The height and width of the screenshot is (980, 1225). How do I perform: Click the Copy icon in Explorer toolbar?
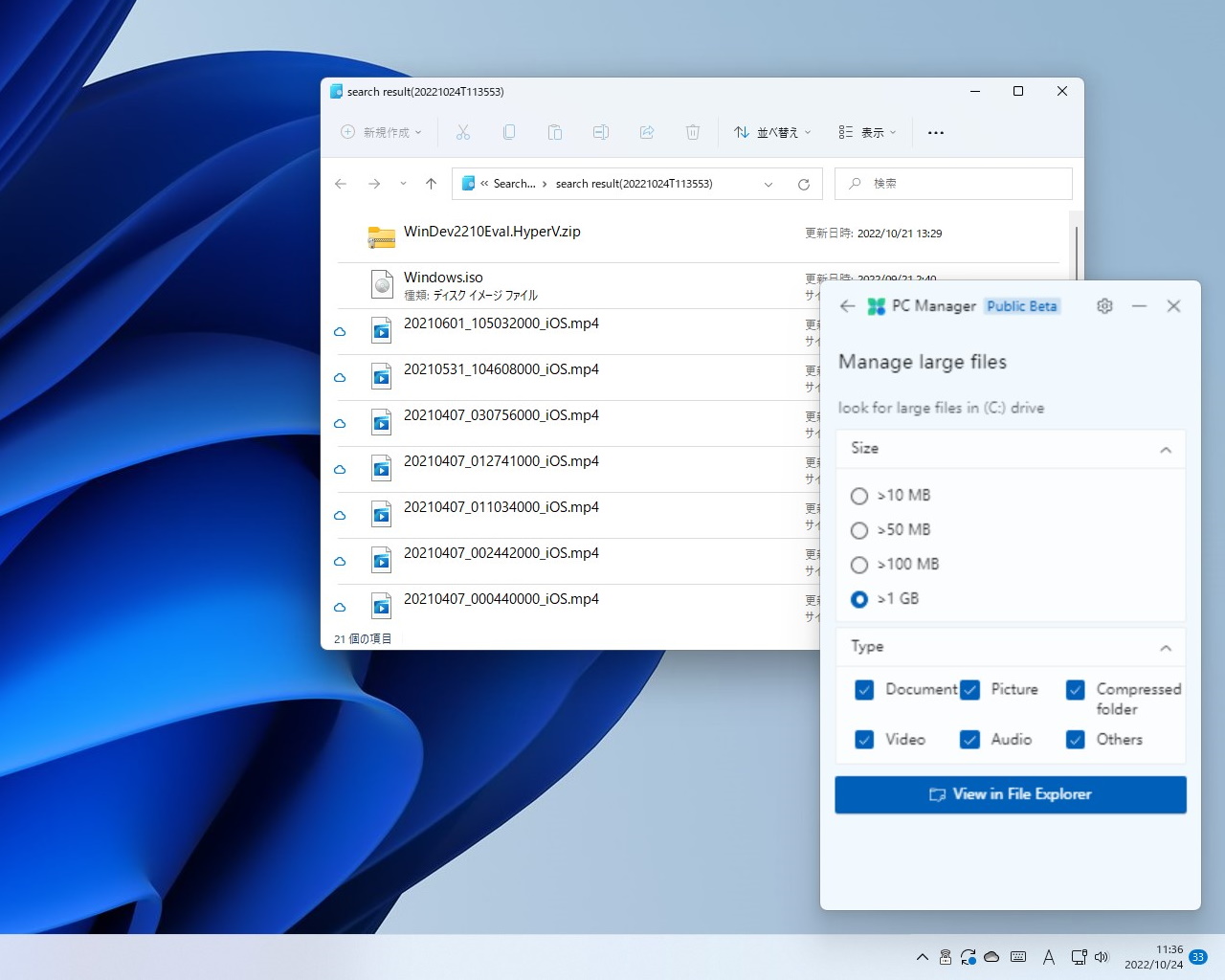509,132
